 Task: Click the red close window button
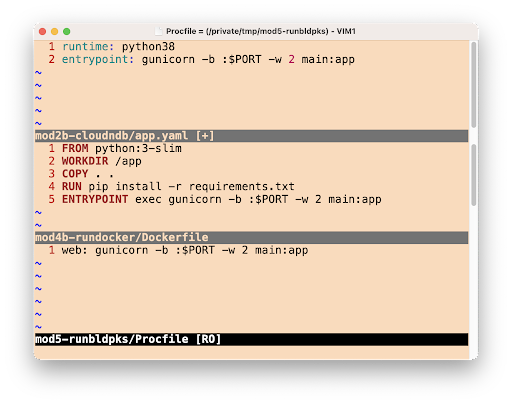click(x=42, y=31)
